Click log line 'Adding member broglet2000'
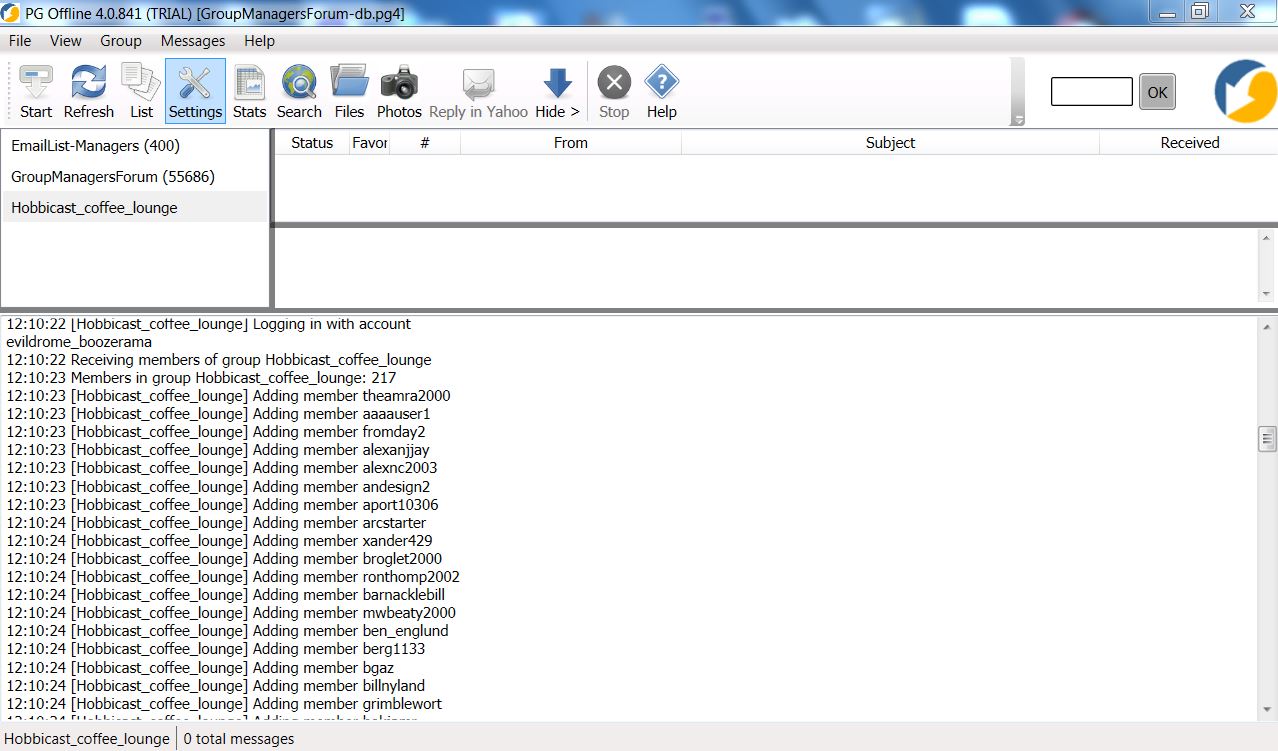This screenshot has width=1278, height=751. (x=224, y=559)
